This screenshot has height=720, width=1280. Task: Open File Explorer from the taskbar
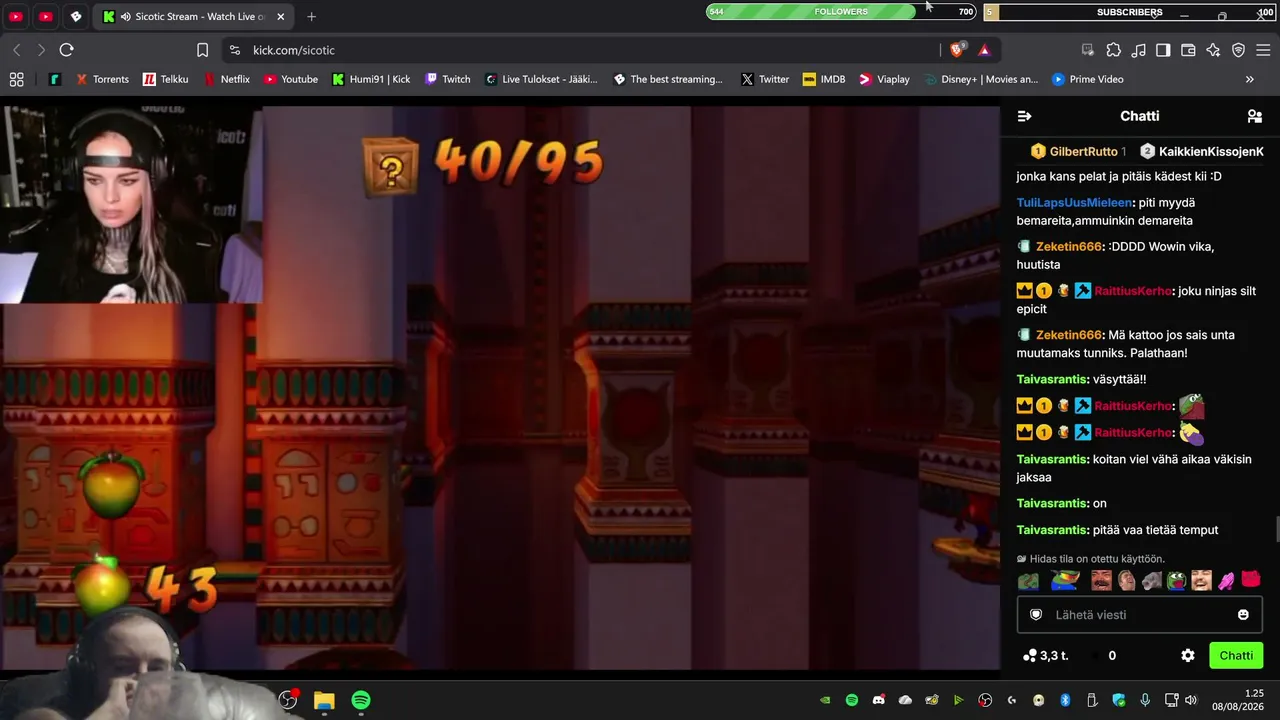coord(324,700)
